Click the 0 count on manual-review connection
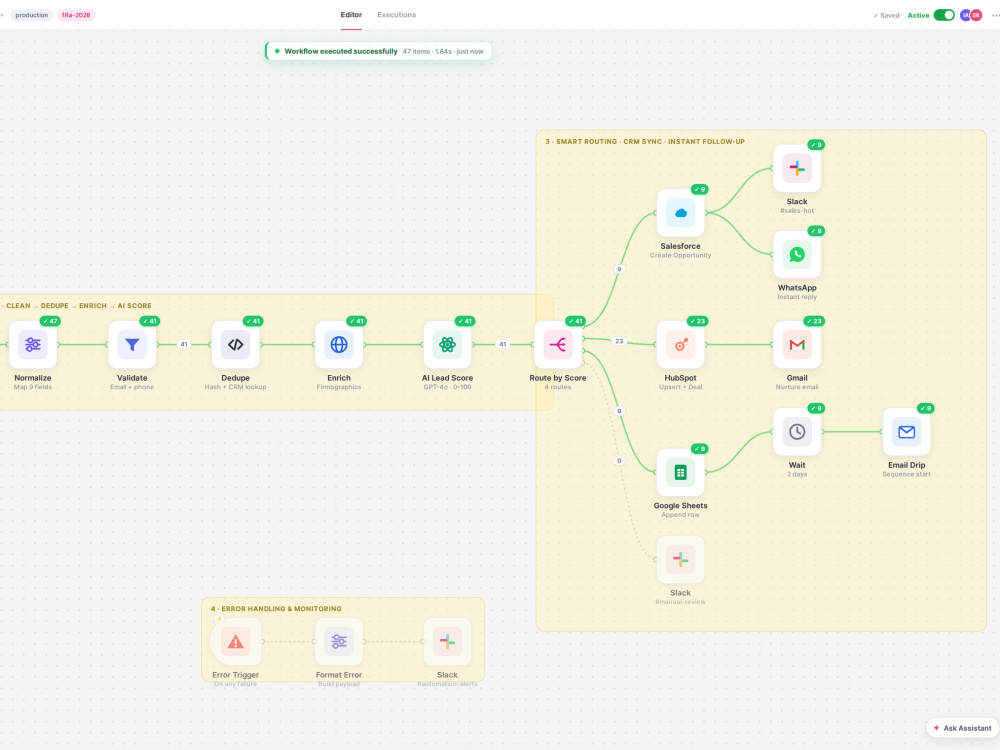1000x750 pixels. point(619,460)
